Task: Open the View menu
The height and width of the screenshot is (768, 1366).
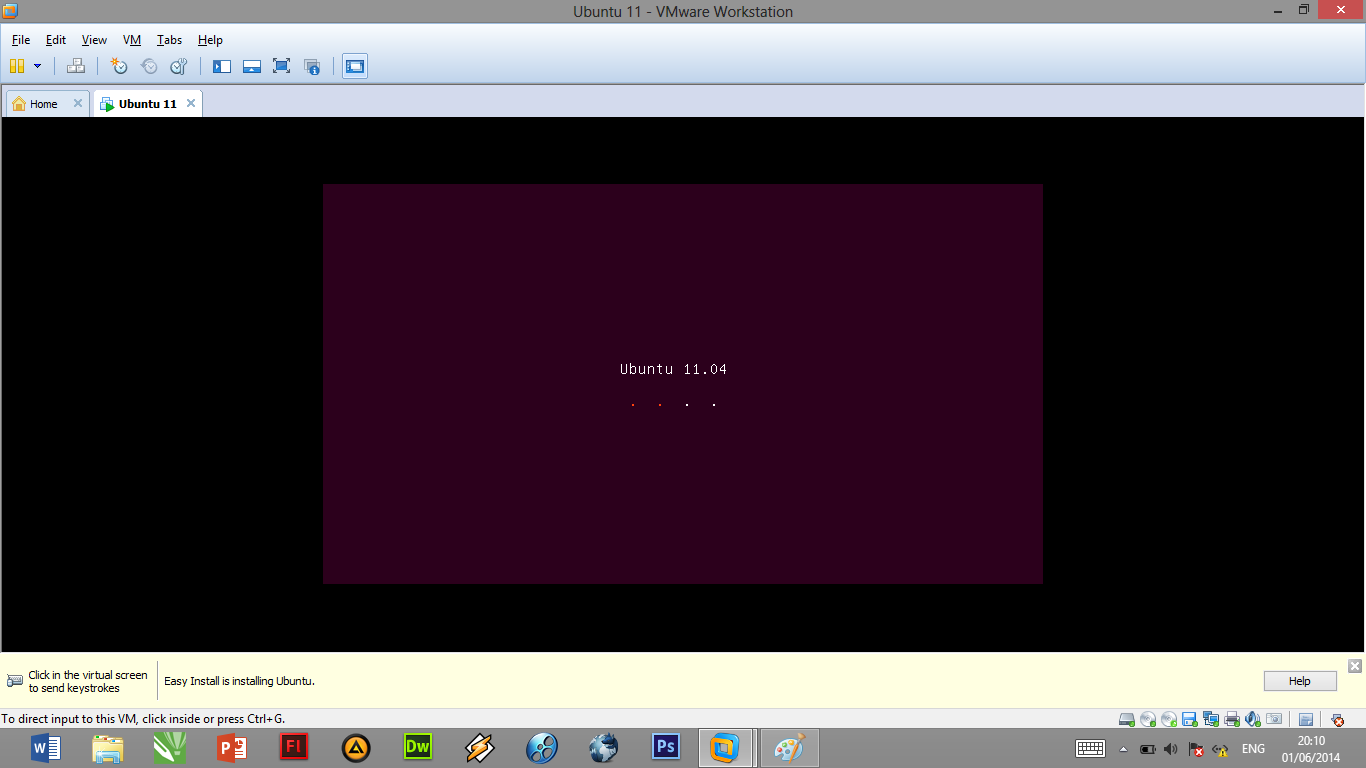Action: pyautogui.click(x=94, y=40)
